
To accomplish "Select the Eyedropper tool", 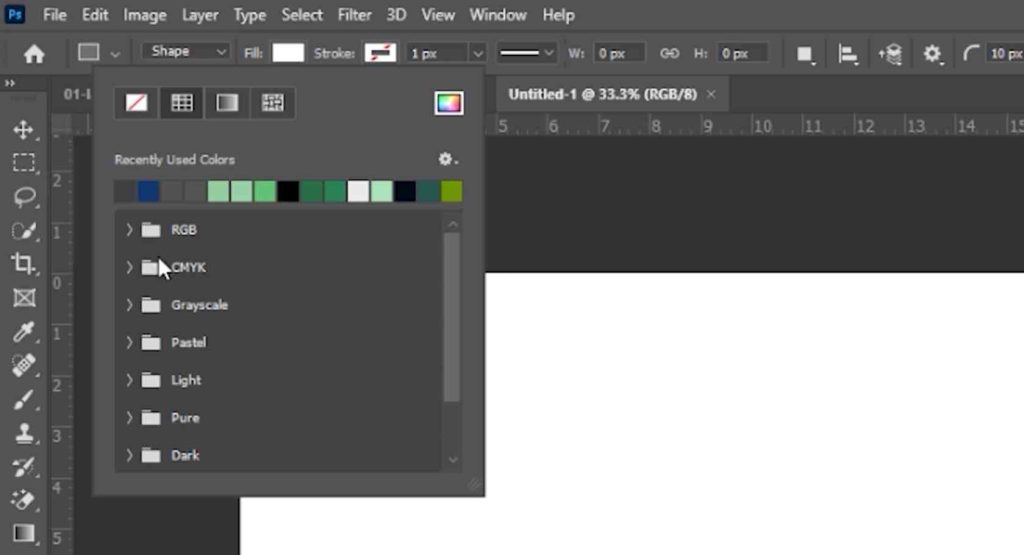I will click(x=24, y=332).
